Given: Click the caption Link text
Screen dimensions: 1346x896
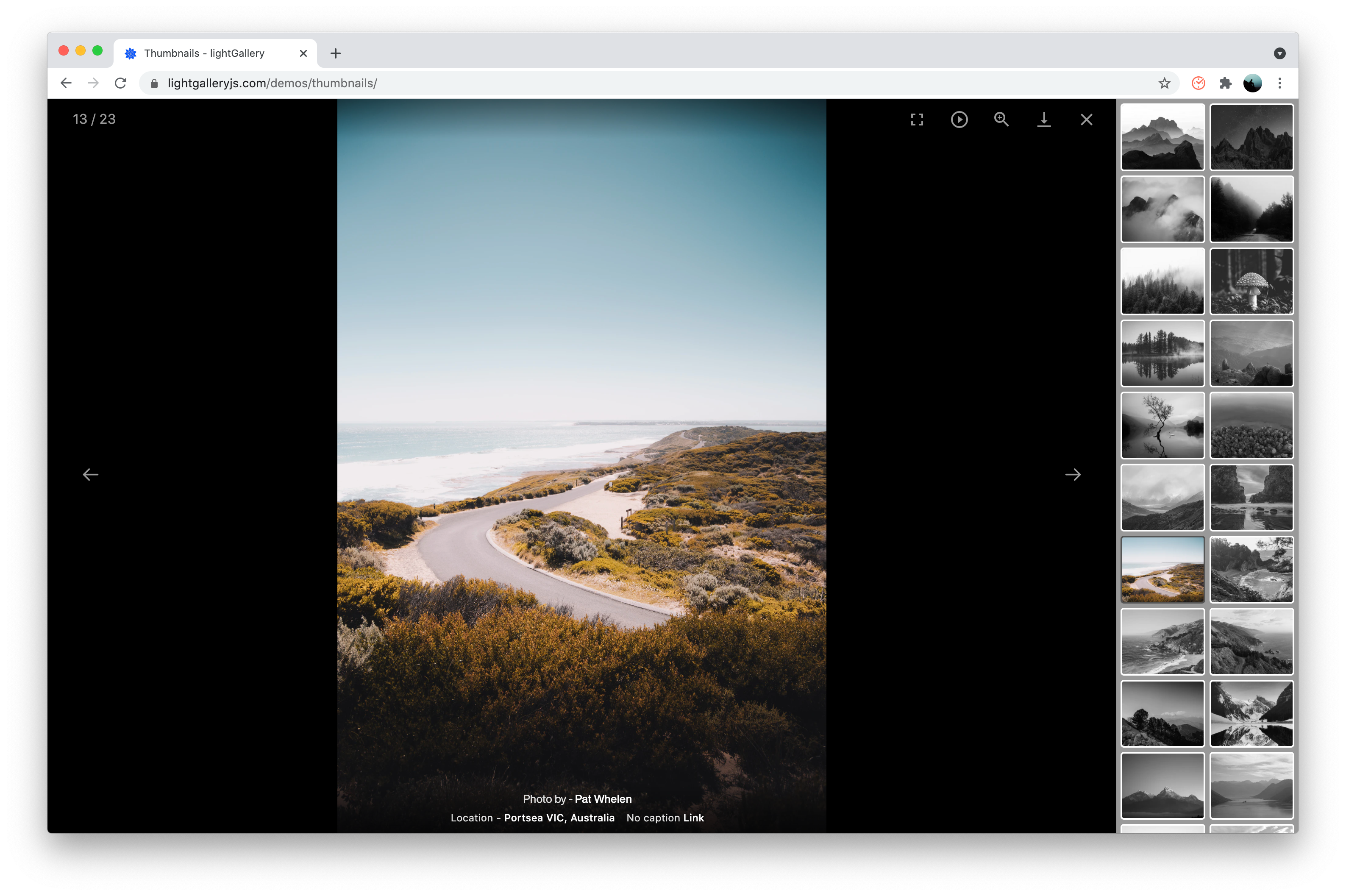Looking at the screenshot, I should 693,818.
